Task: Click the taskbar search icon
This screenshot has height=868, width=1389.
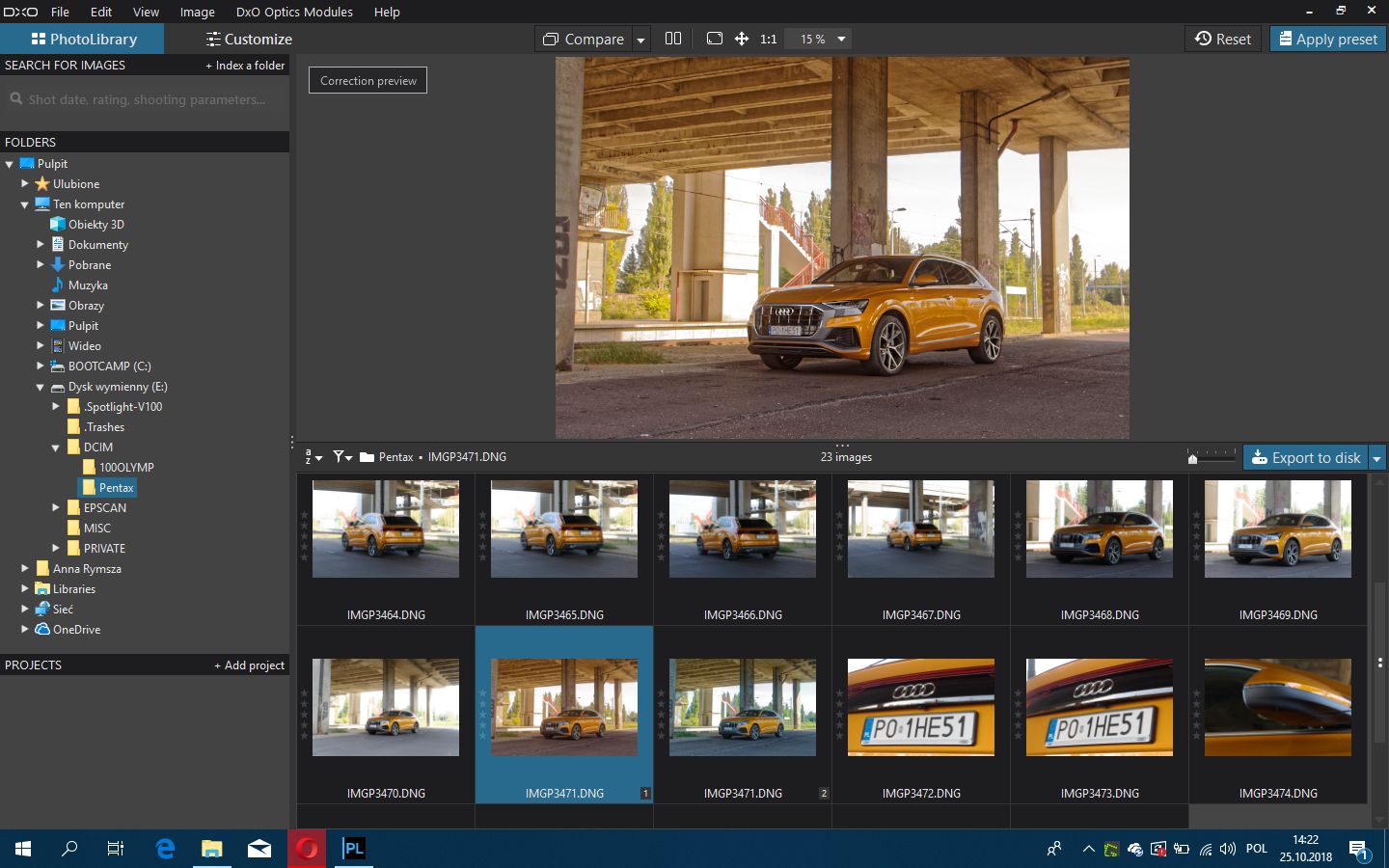Action: pos(69,849)
